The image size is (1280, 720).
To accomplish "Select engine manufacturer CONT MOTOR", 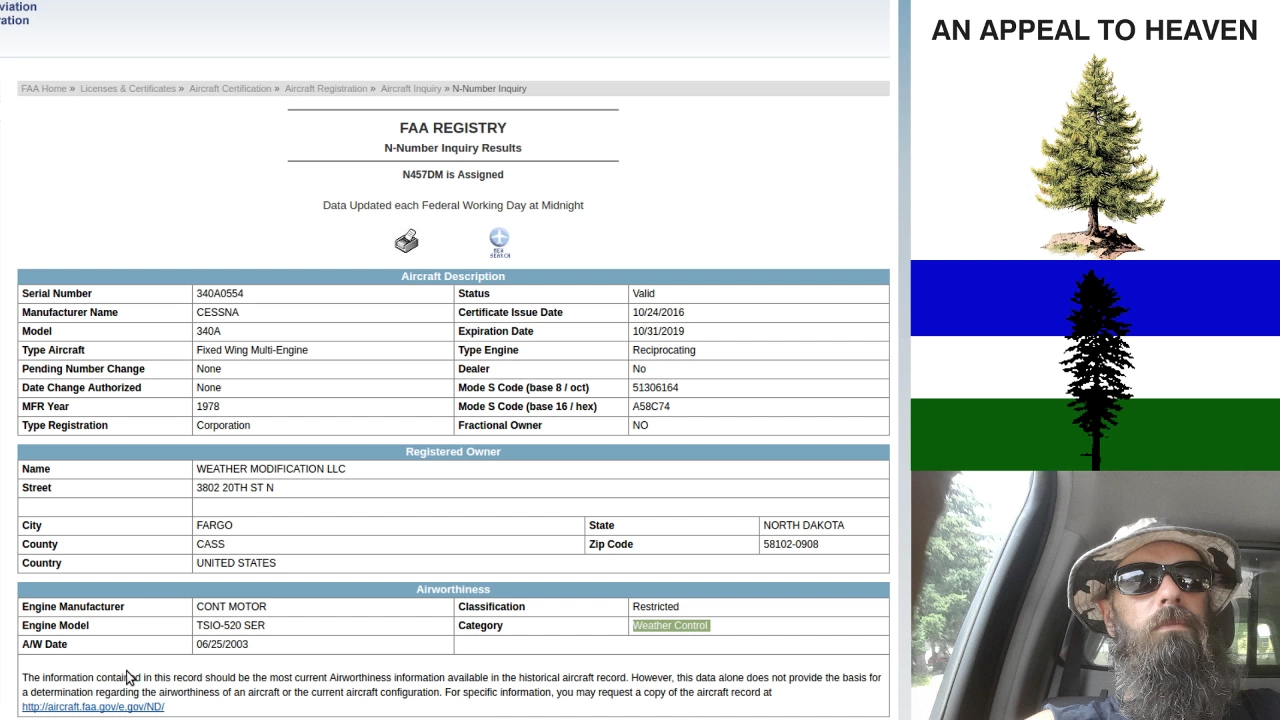I will click(x=231, y=607).
